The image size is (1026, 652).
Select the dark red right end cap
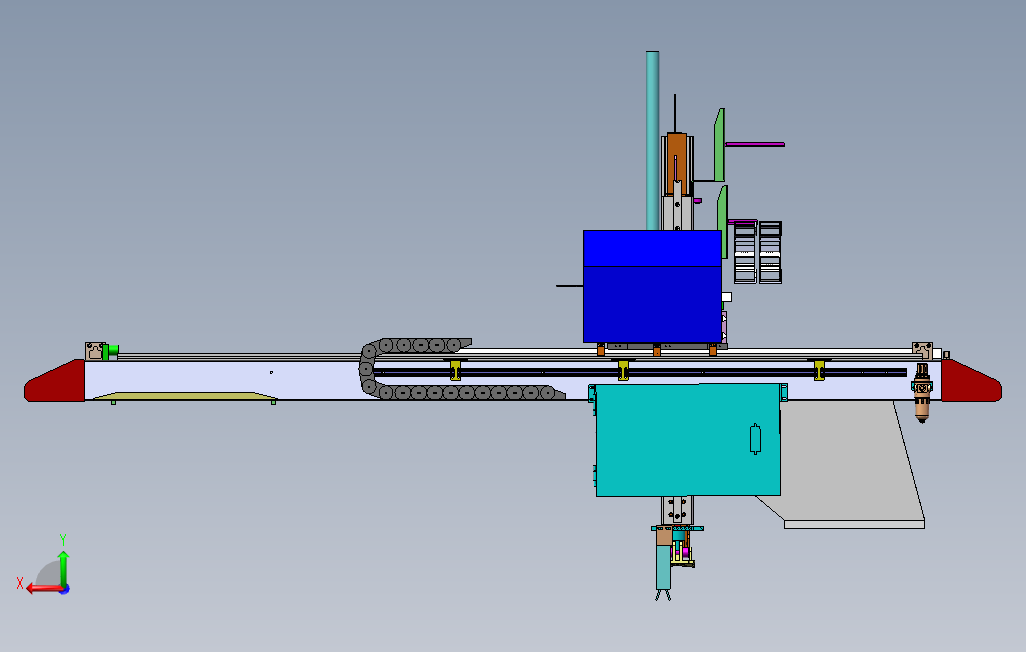(971, 381)
